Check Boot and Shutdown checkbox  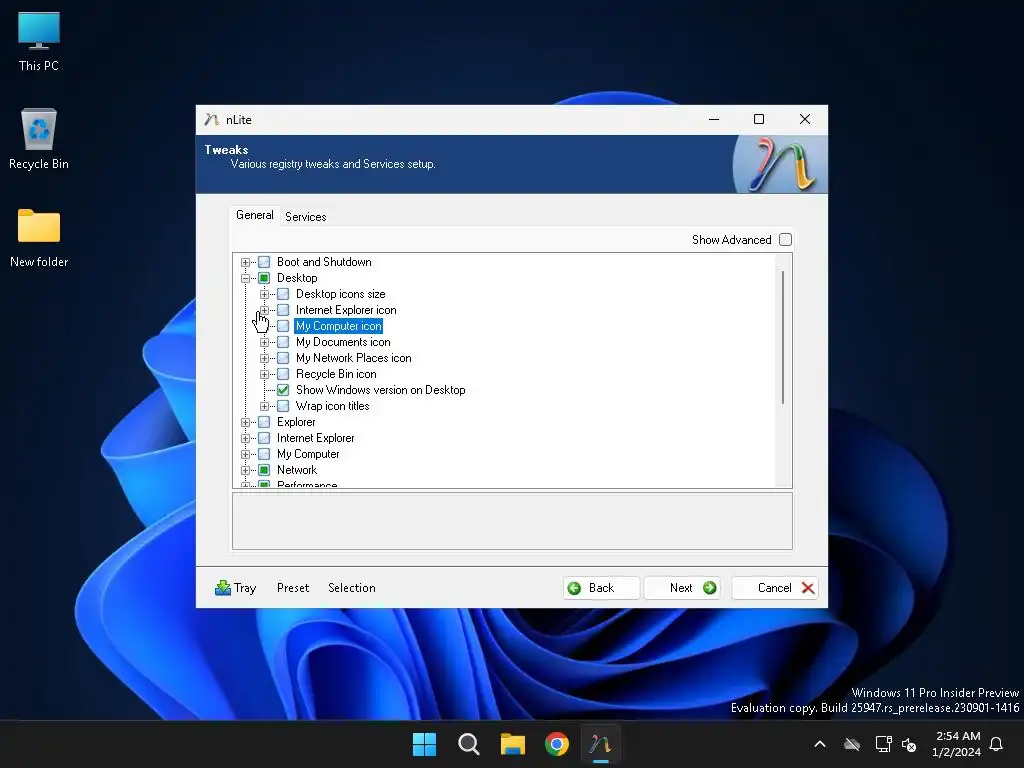click(264, 262)
